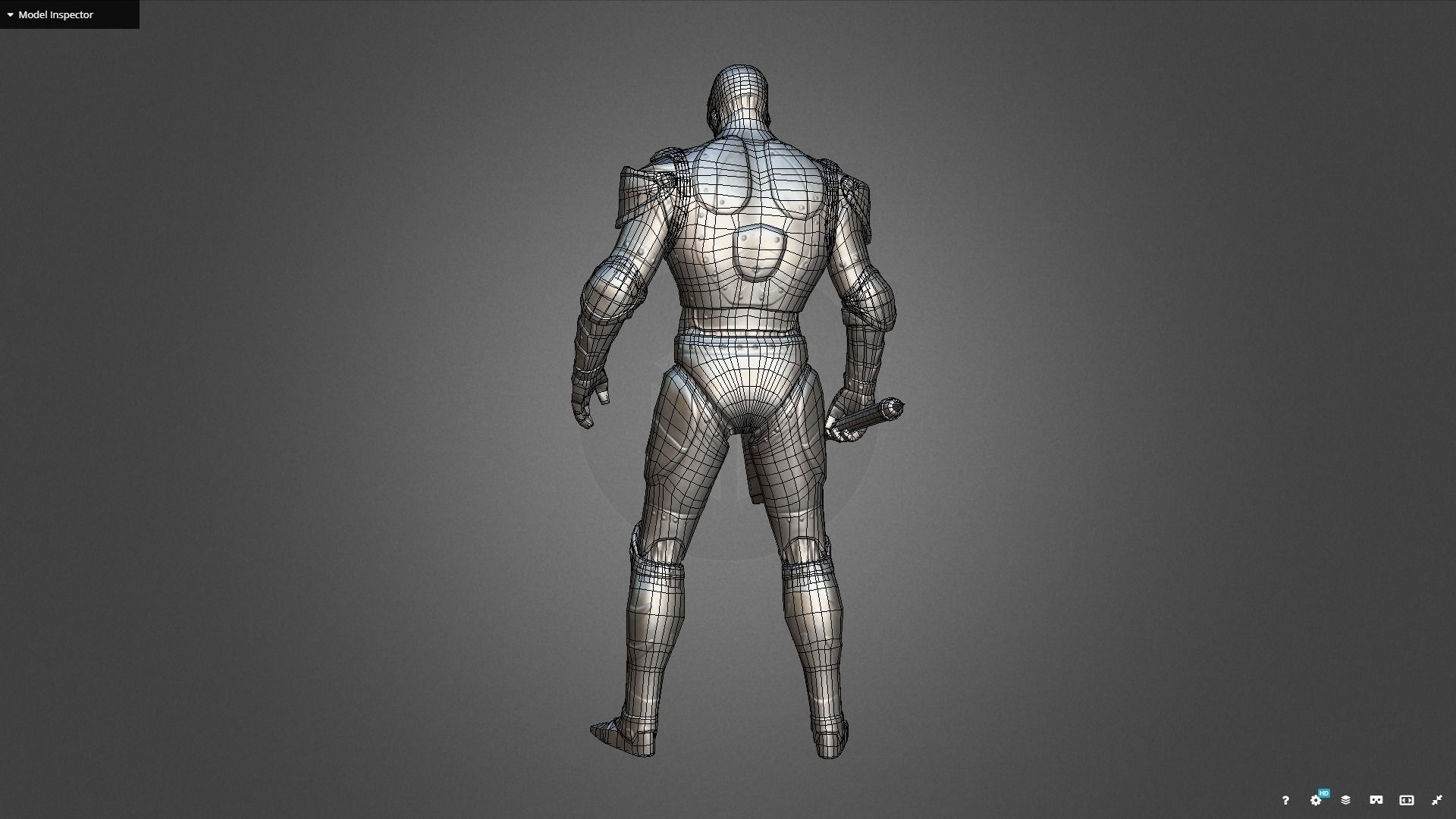Open the settings gear icon
1456x819 pixels.
(x=1316, y=800)
